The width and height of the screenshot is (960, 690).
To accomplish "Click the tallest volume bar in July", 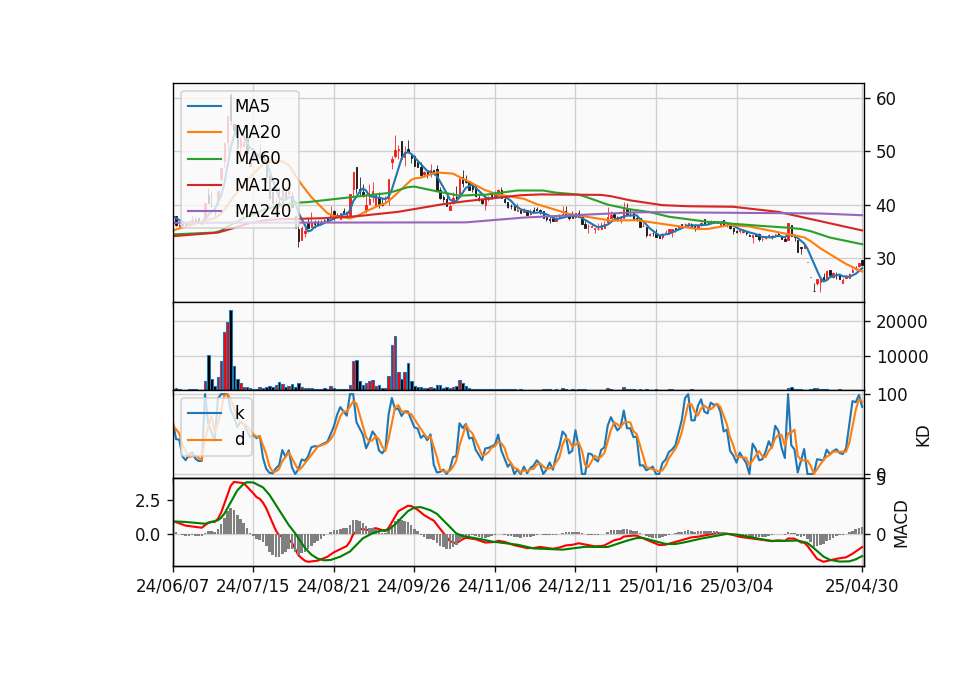I will pos(231,350).
